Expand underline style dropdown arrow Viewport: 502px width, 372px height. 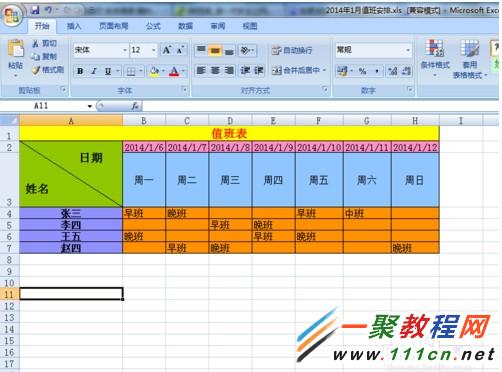click(x=118, y=71)
